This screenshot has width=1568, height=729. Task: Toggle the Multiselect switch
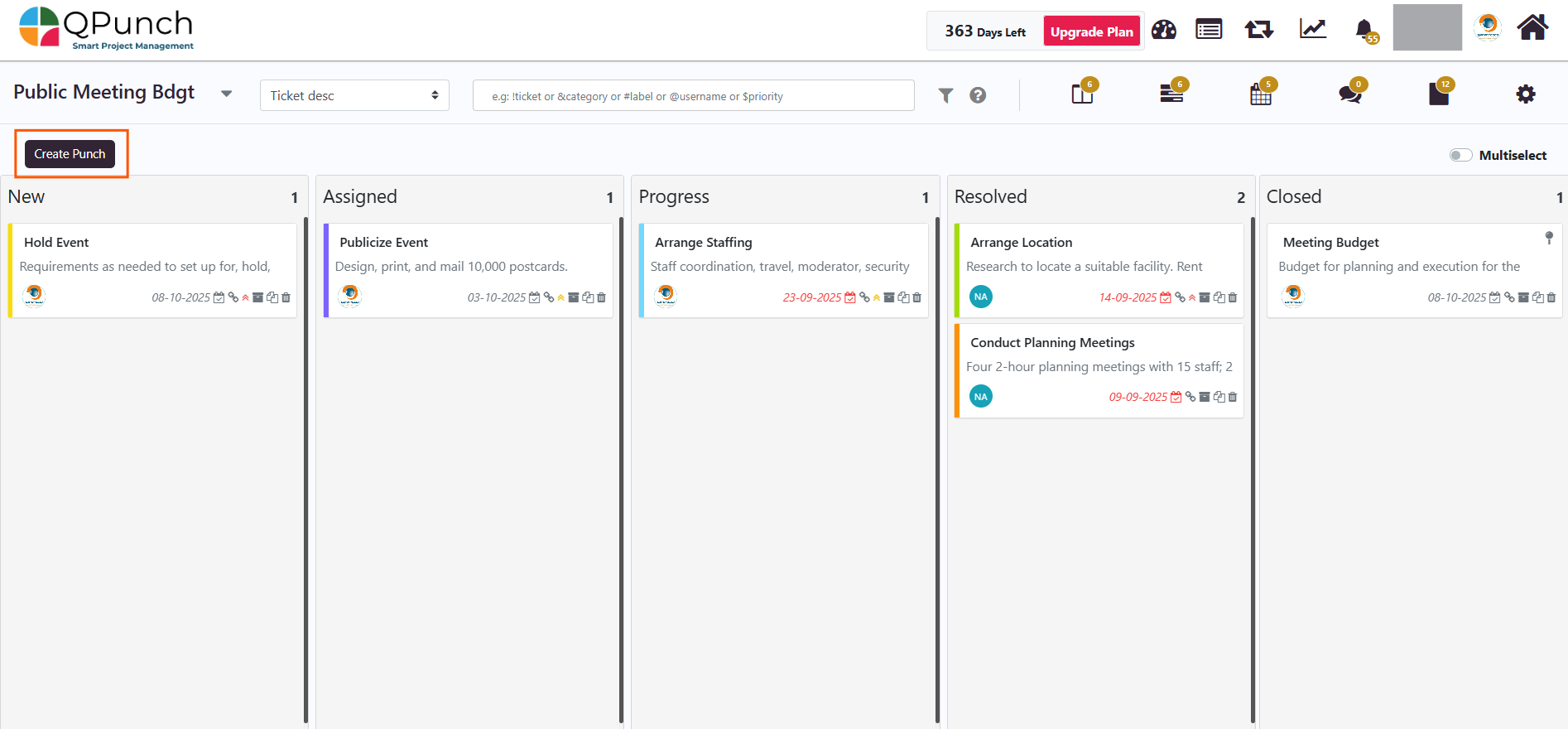coord(1460,155)
